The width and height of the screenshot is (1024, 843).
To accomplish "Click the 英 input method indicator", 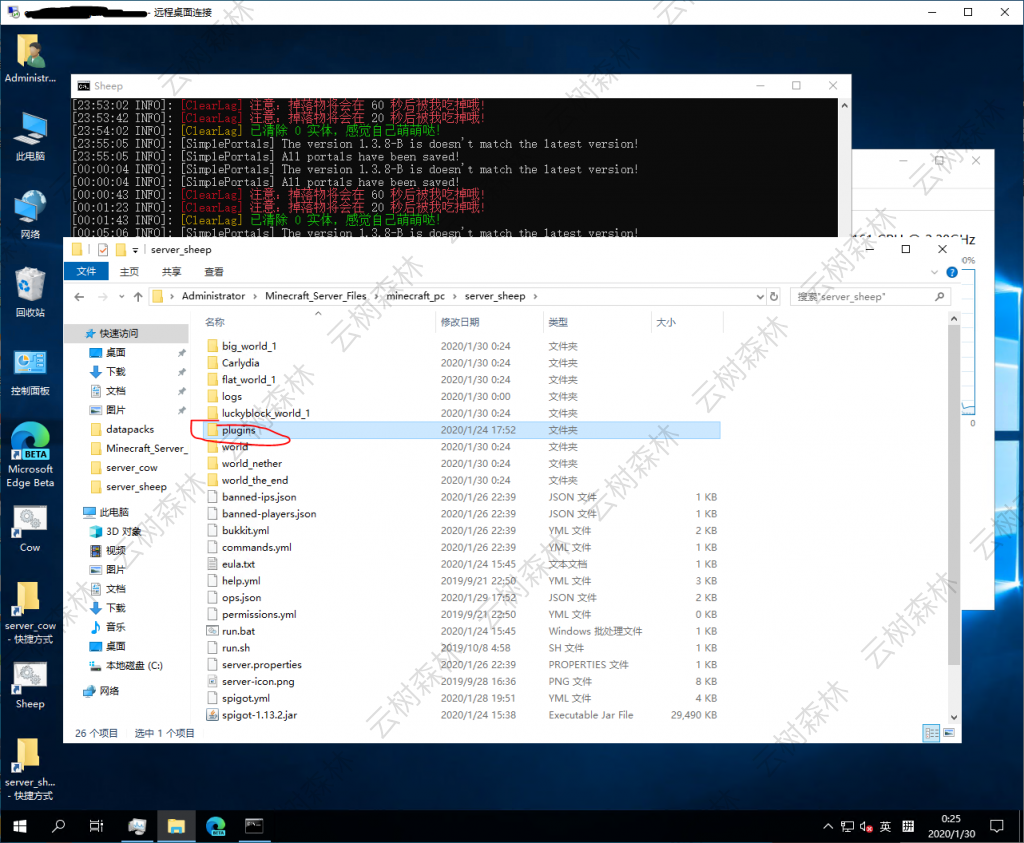I will (885, 827).
